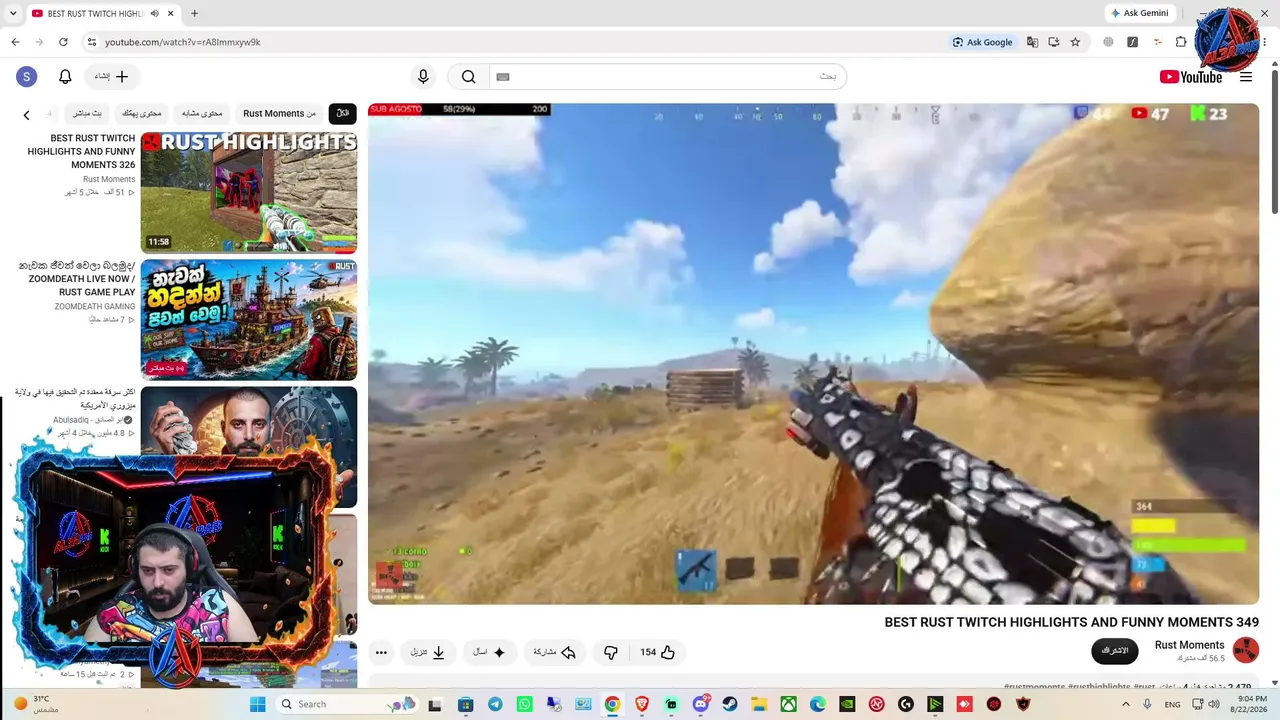The height and width of the screenshot is (720, 1280).
Task: Click the YouTube search input field
Action: [x=668, y=77]
